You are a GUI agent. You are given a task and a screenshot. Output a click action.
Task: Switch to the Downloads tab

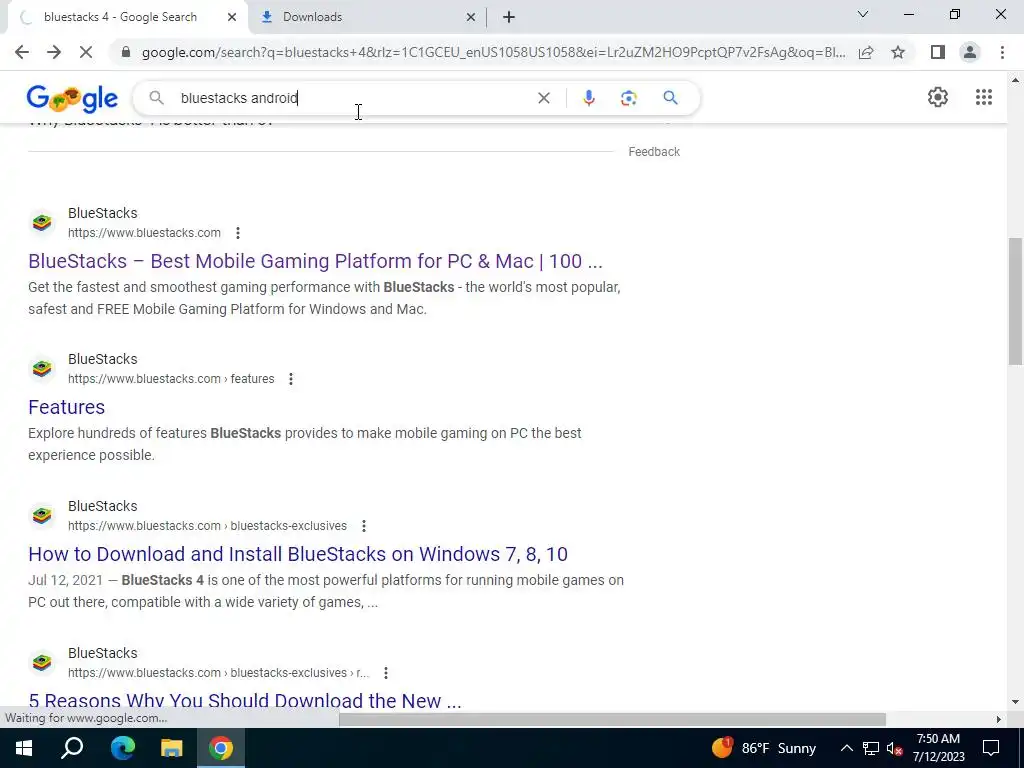367,17
